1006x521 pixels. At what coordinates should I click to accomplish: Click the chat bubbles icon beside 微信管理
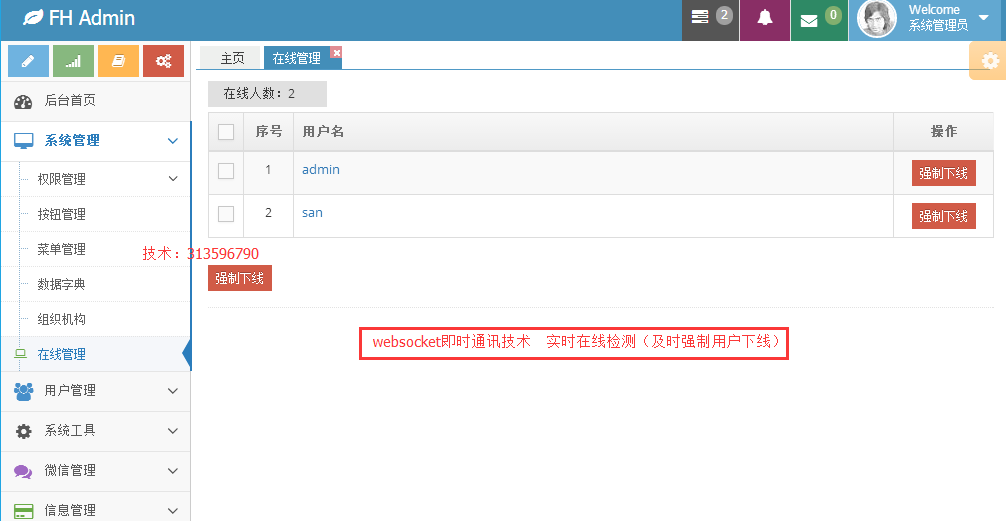(23, 472)
